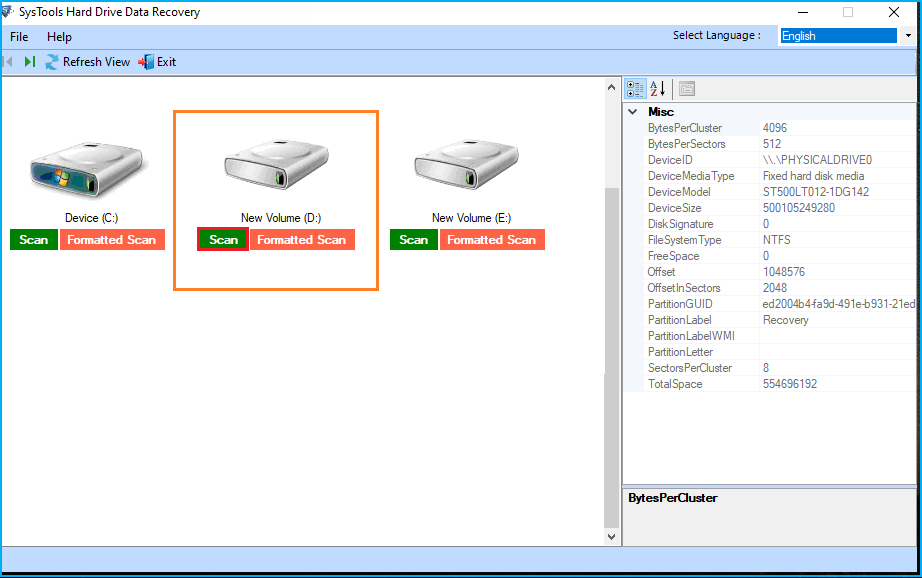Open the Help menu
The width and height of the screenshot is (922, 578).
(59, 36)
